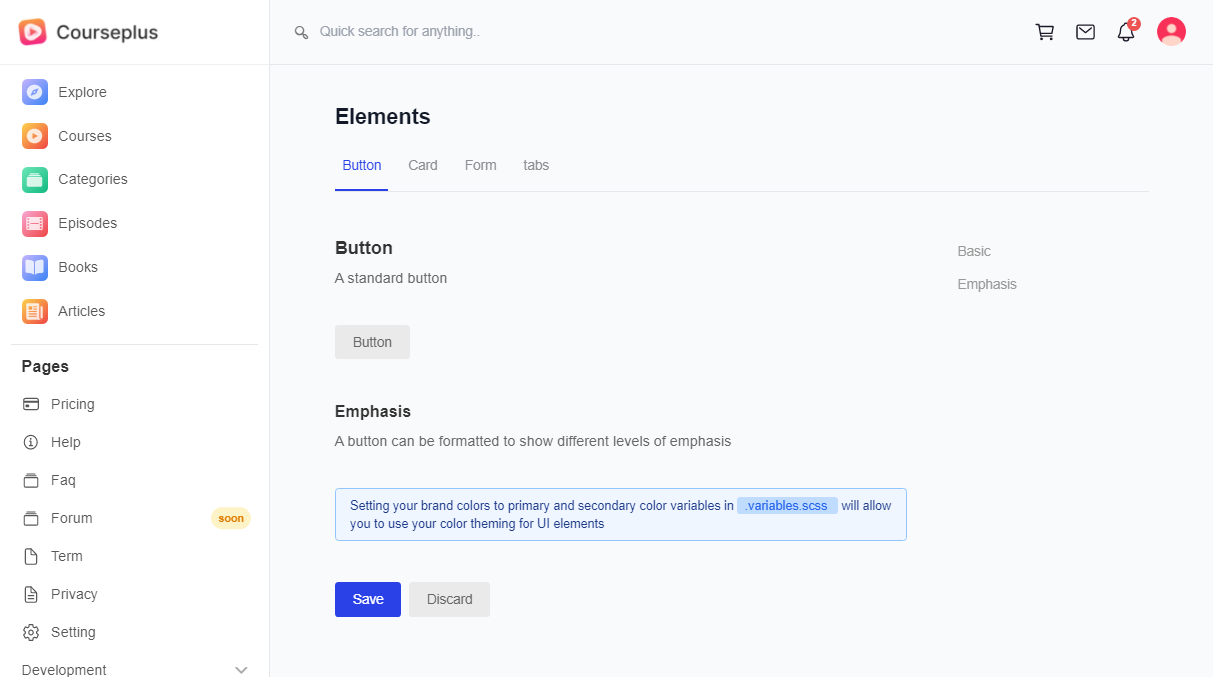Switch to the Card tab
Screen dimensions: 1213x677
pos(423,165)
